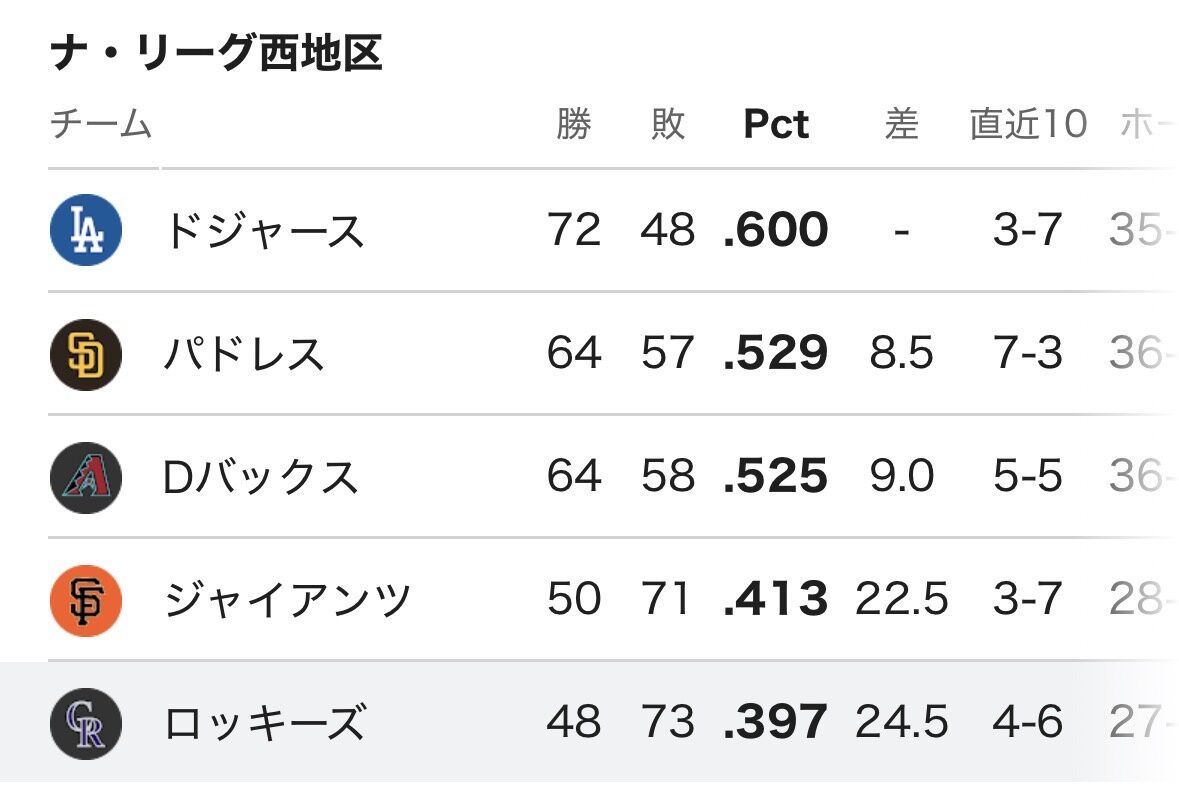Sort by the Pct column header
The height and width of the screenshot is (808, 1179).
point(775,124)
